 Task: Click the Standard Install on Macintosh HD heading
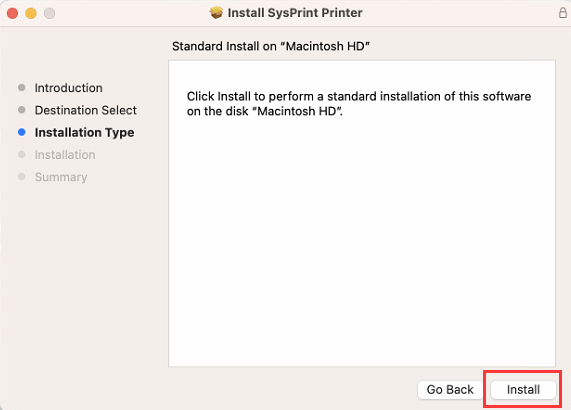click(x=271, y=46)
